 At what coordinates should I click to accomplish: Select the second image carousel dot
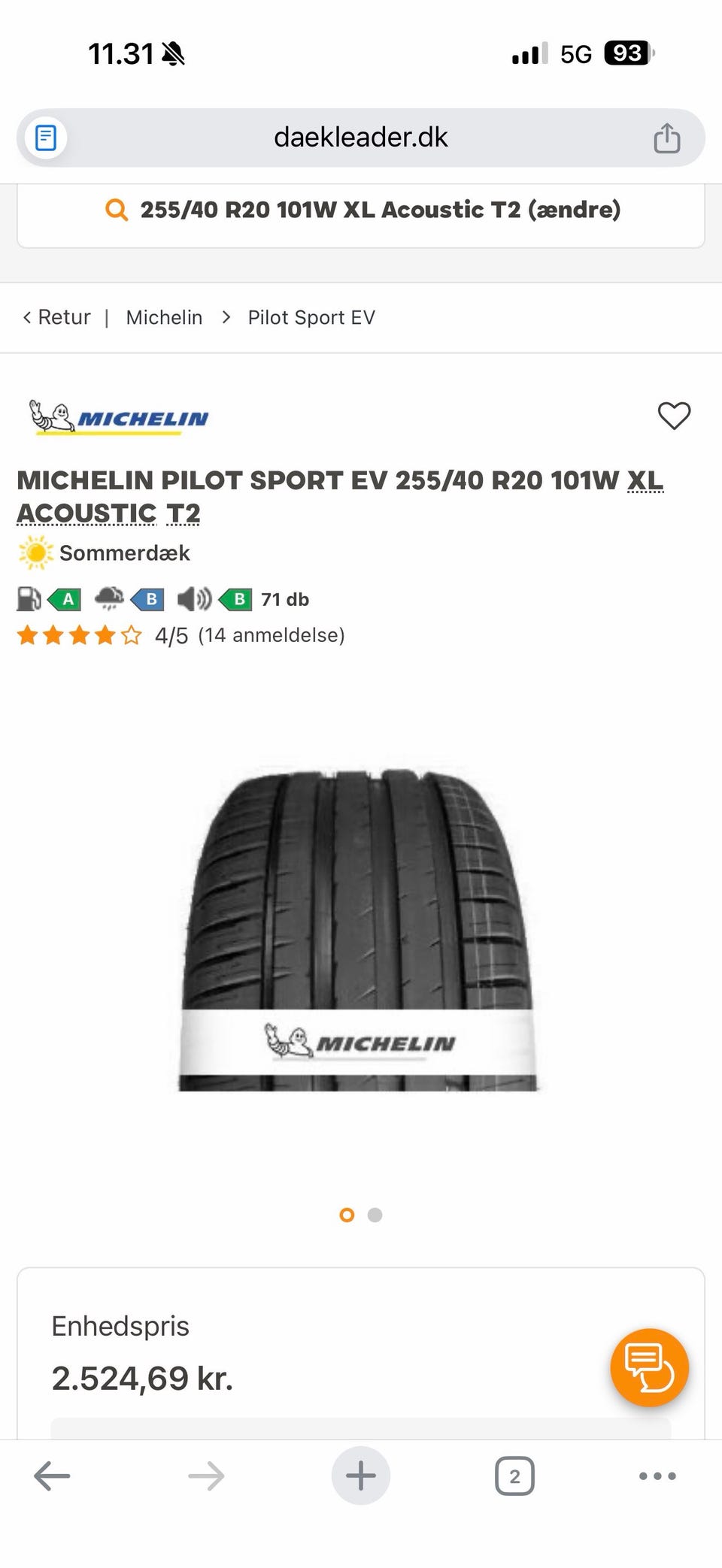[375, 1215]
